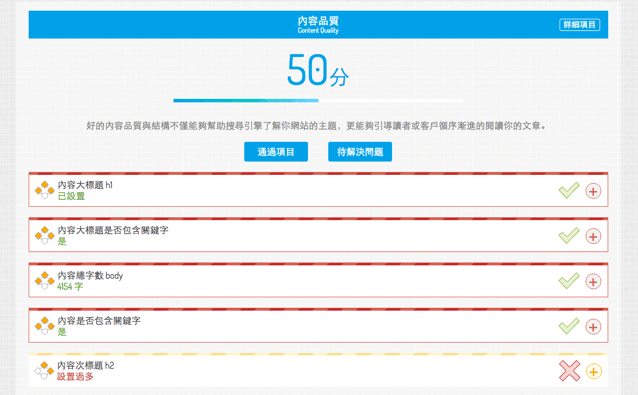Expand the 內容大標題是否包含關鍵字 row plus icon
Viewport: 638px width, 395px height.
click(593, 236)
